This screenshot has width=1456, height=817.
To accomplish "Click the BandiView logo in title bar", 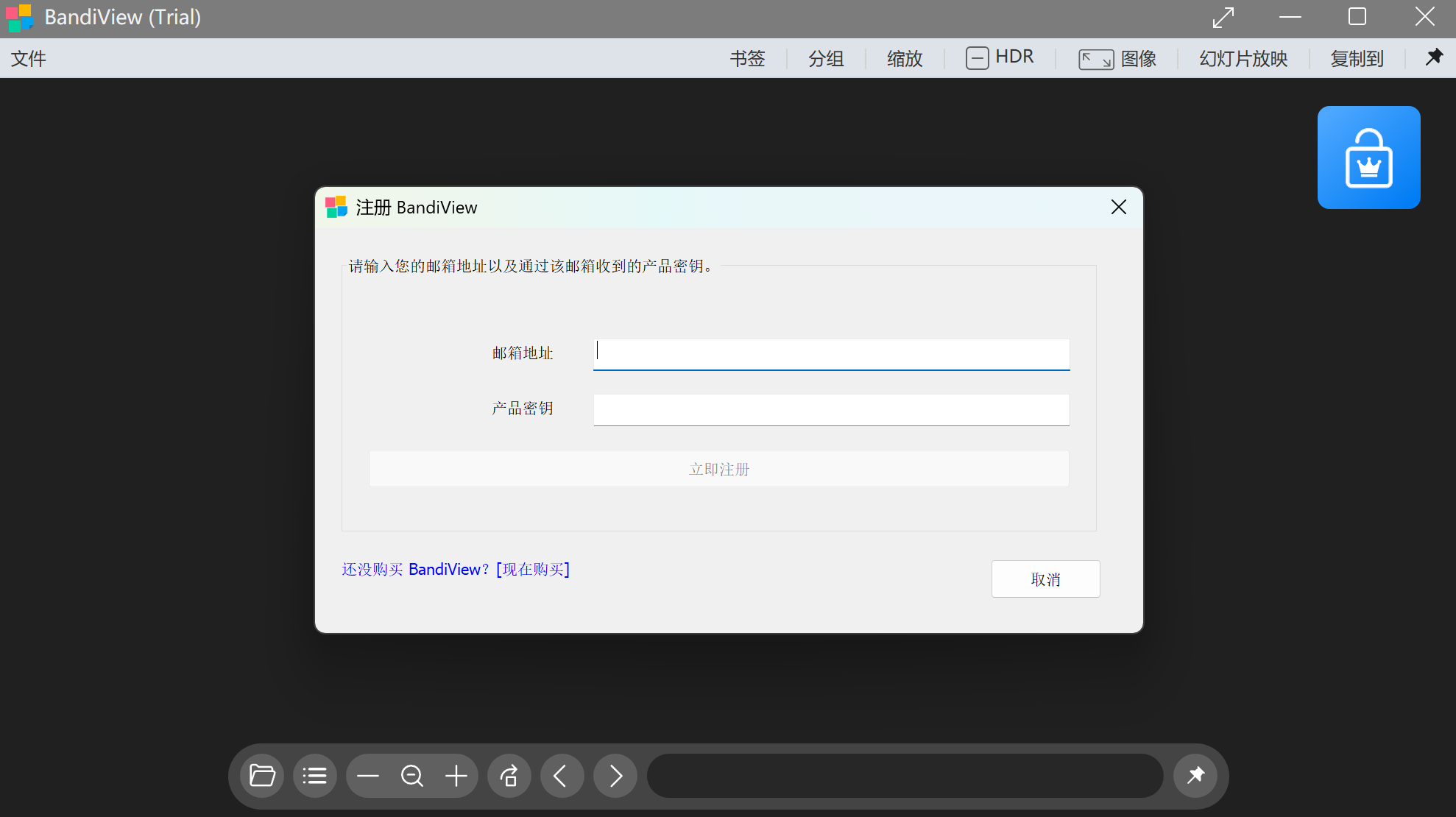I will (x=20, y=18).
